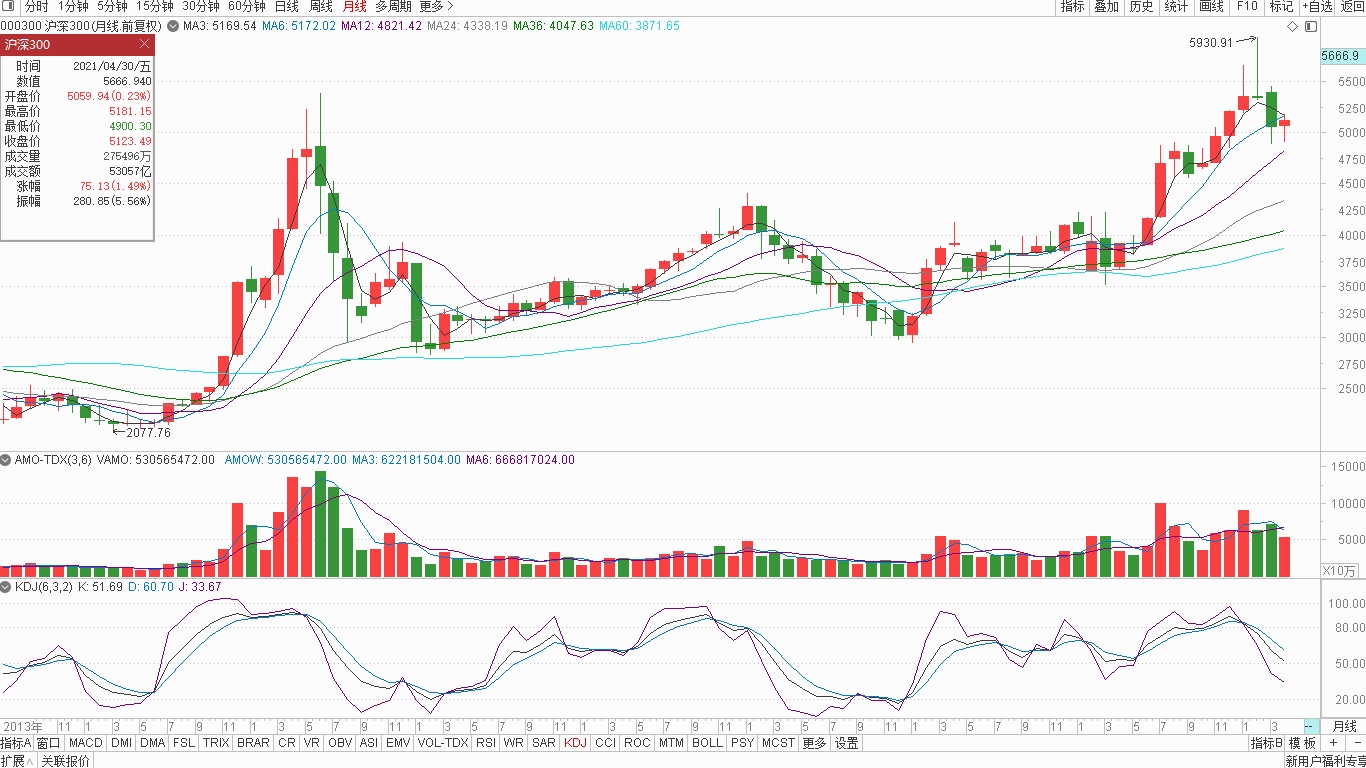
Task: Open F10 company info
Action: [1246, 6]
